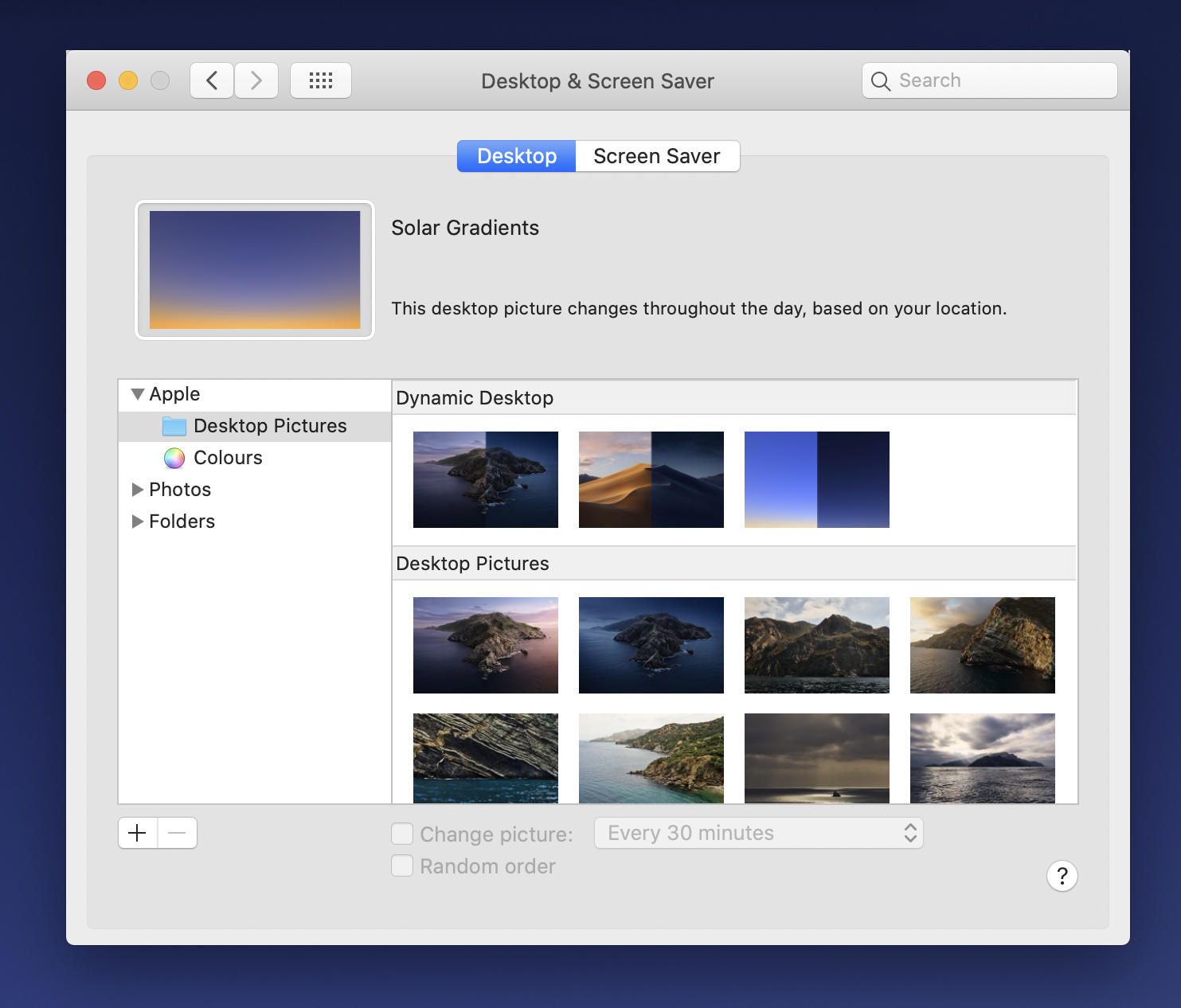Expand the Folders disclosure triangle
The height and width of the screenshot is (1008, 1181).
138,522
